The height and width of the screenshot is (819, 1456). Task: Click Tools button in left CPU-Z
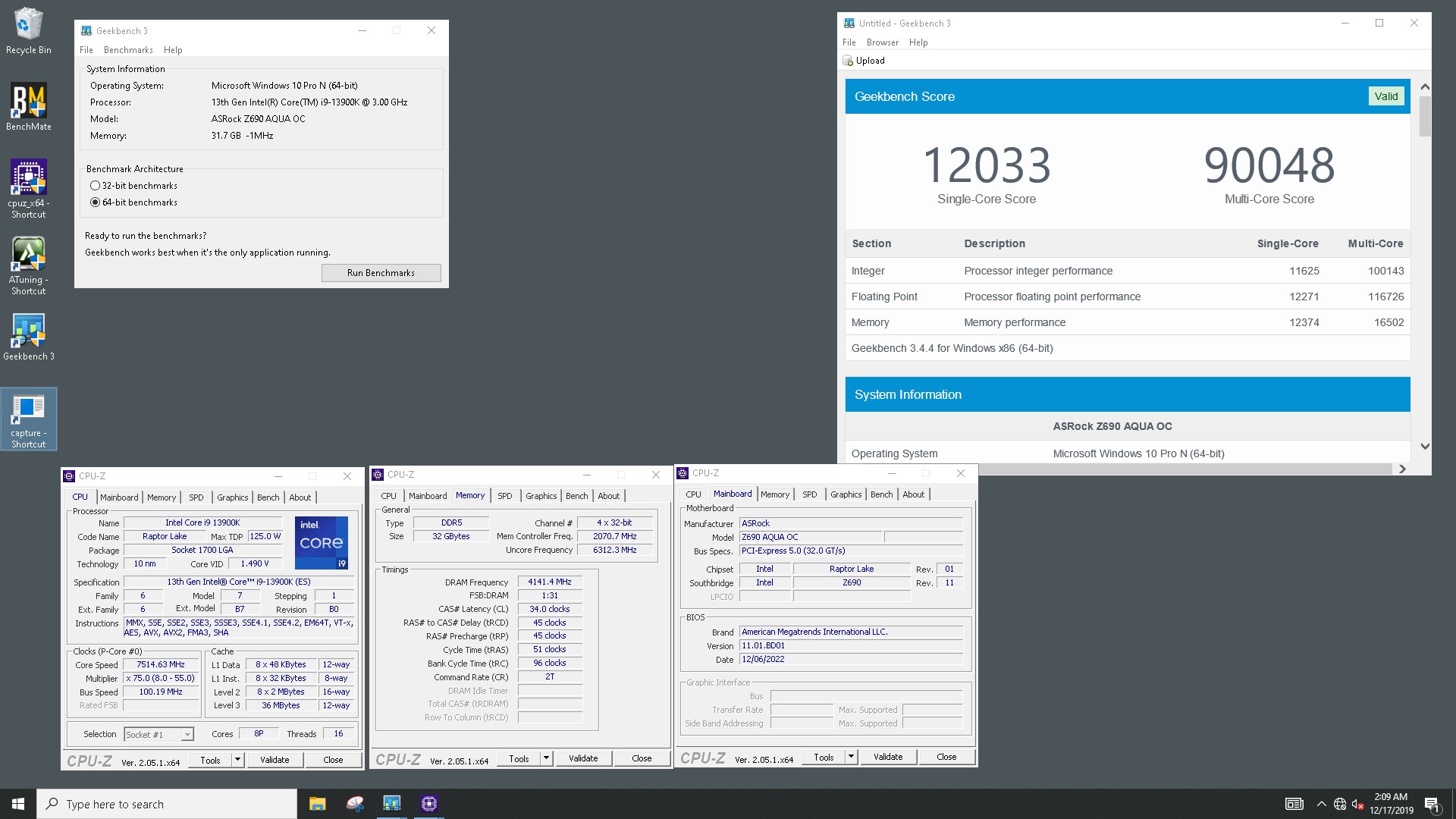pyautogui.click(x=210, y=760)
